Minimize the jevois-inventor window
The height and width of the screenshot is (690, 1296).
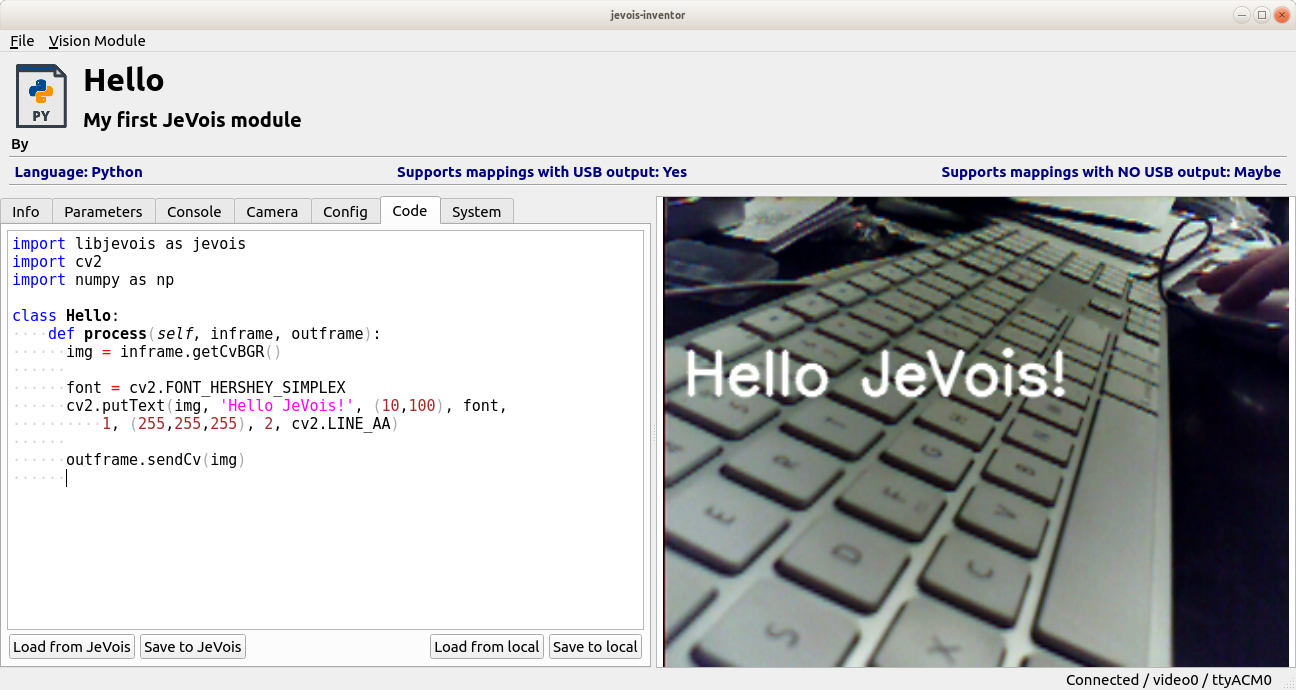(x=1243, y=14)
